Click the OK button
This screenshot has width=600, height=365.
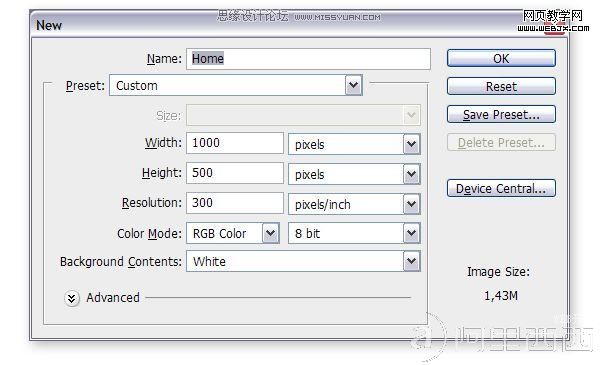501,58
